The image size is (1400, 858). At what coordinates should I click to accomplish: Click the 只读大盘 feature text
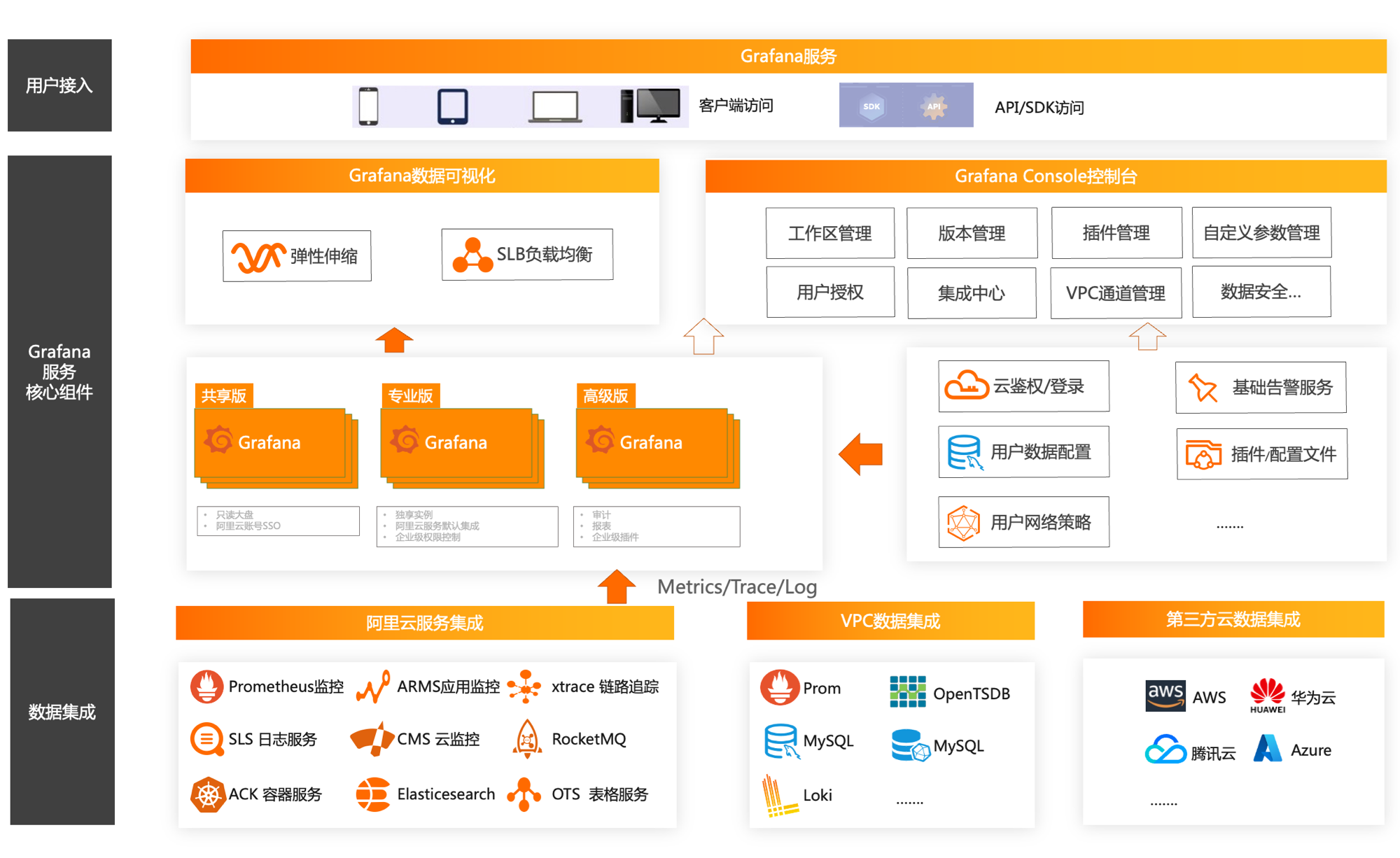(x=234, y=514)
